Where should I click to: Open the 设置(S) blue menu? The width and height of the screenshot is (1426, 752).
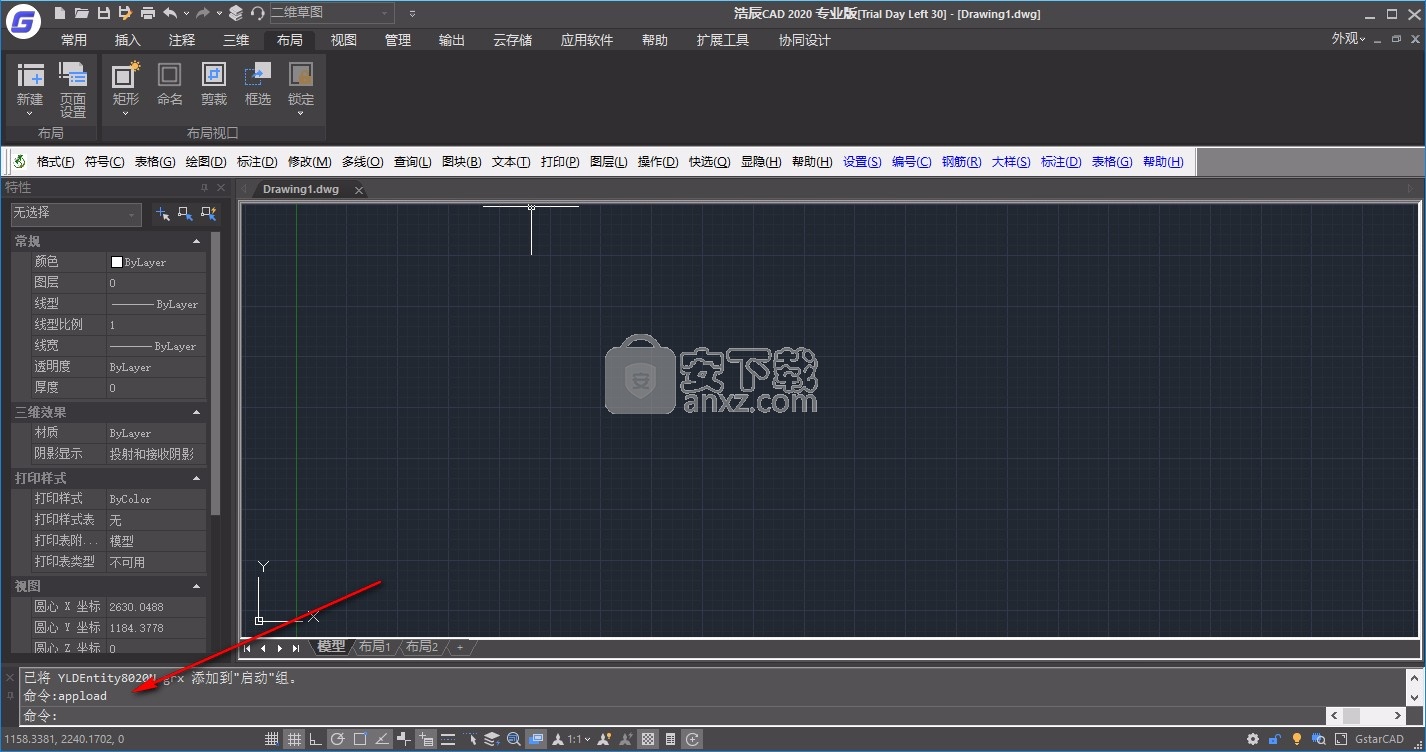[862, 162]
